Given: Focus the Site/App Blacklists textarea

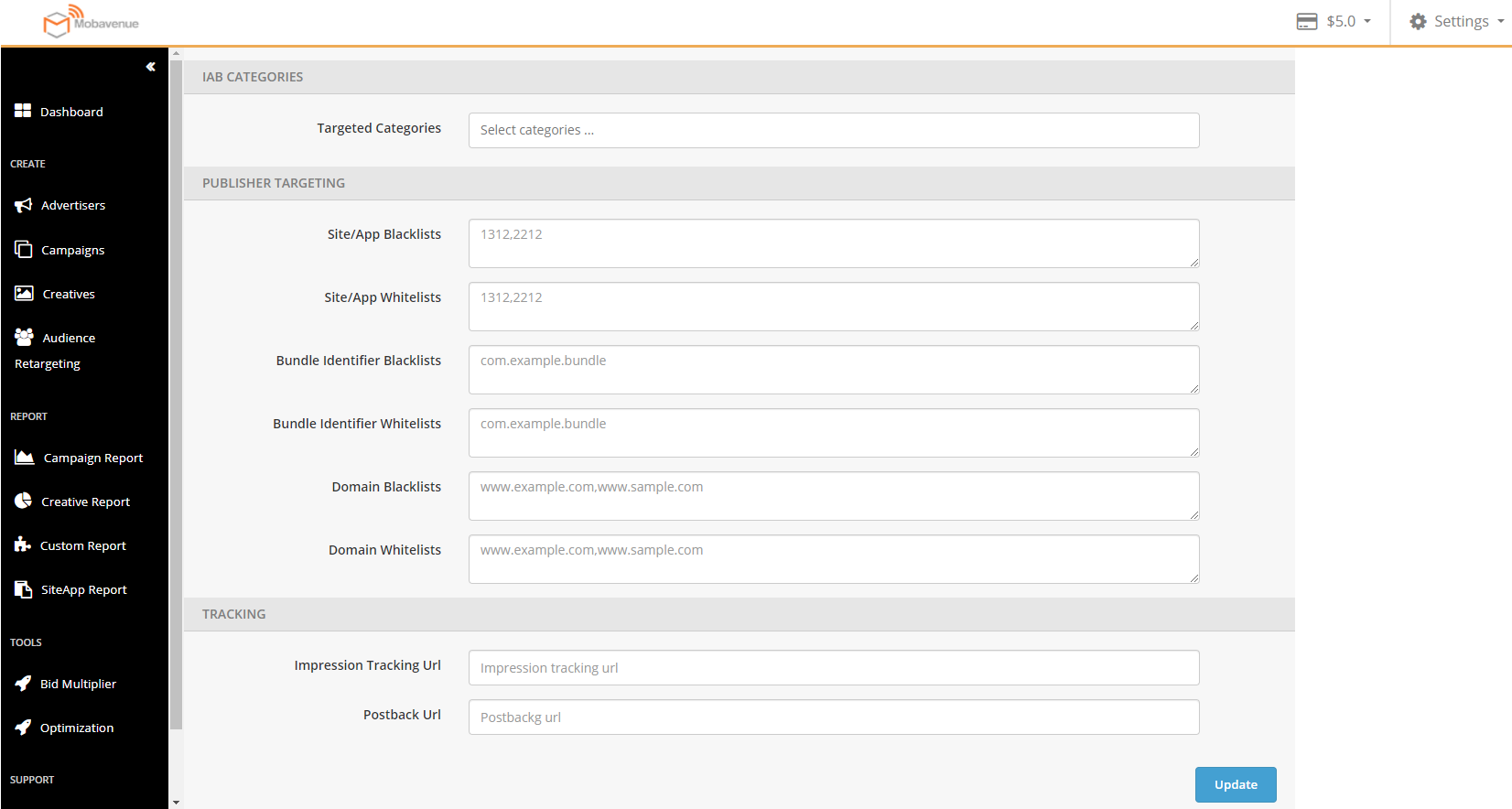Looking at the screenshot, I should pos(834,243).
